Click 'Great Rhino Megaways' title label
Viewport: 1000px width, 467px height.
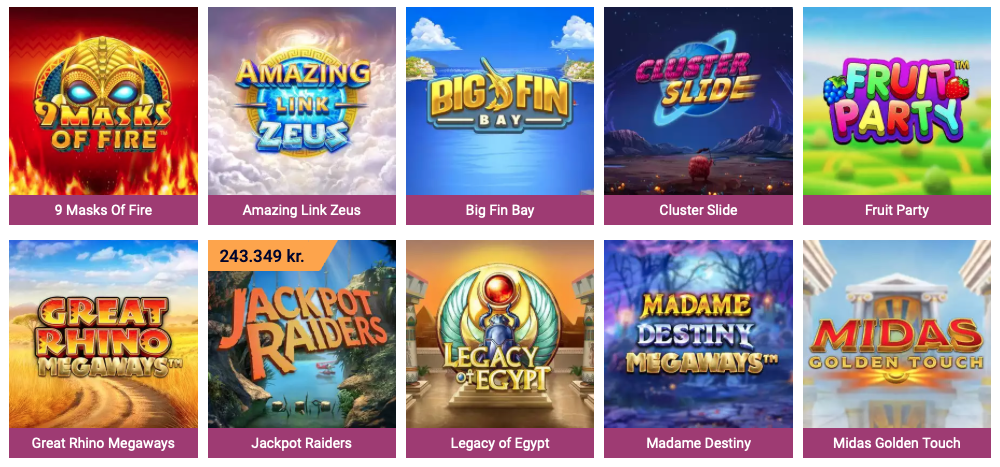coord(103,443)
